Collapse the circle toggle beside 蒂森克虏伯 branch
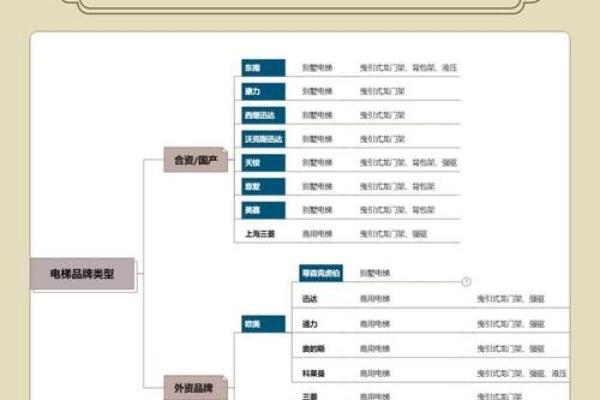Screen dimensions: 600x400 click(466, 282)
